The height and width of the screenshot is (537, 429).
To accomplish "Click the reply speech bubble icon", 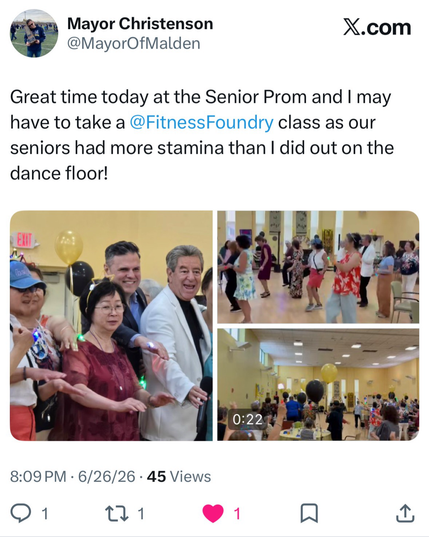I will tap(21, 513).
